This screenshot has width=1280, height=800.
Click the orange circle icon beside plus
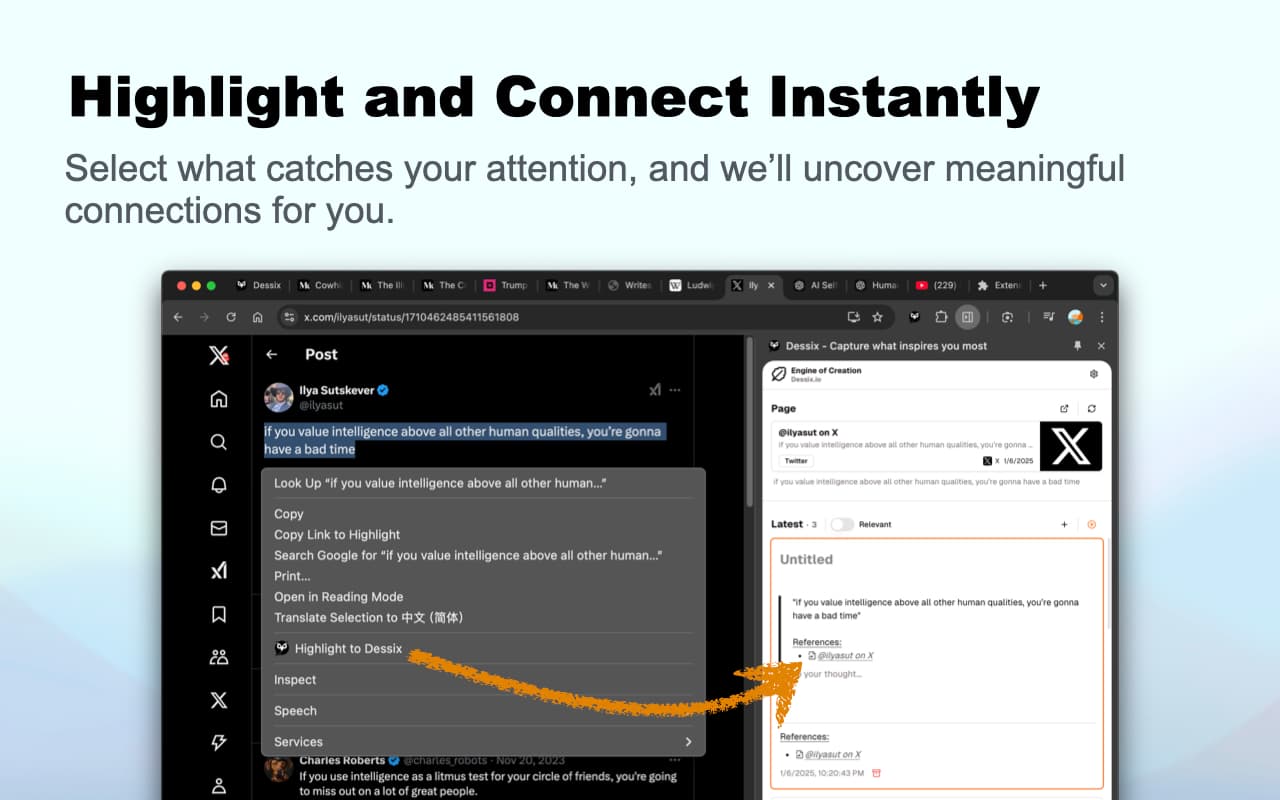(1091, 524)
